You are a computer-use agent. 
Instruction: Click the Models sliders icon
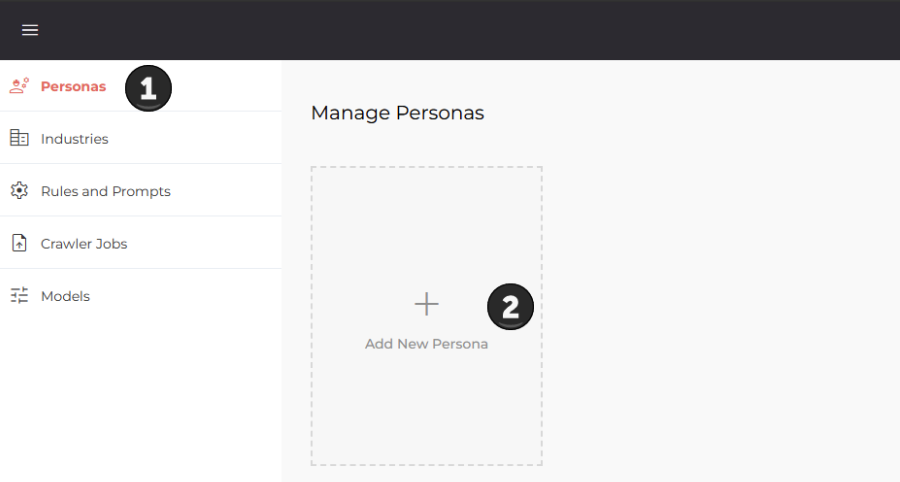point(19,296)
